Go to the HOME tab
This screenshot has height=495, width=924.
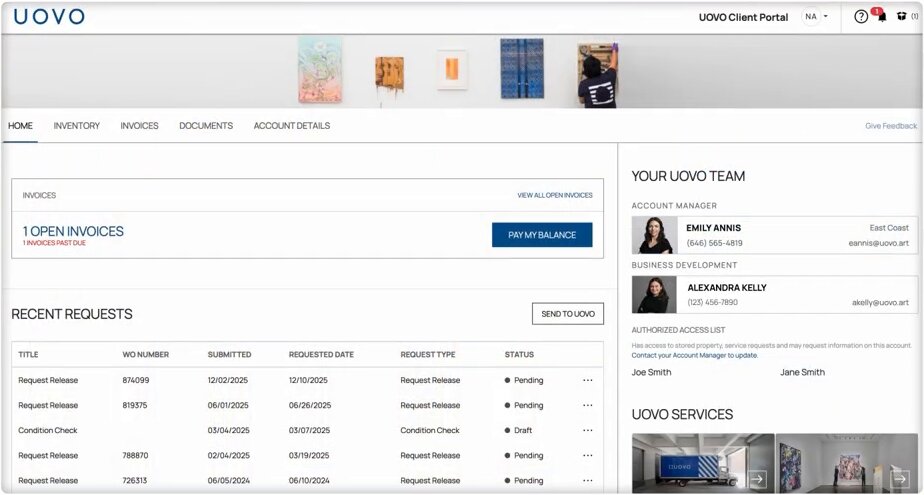coord(20,126)
